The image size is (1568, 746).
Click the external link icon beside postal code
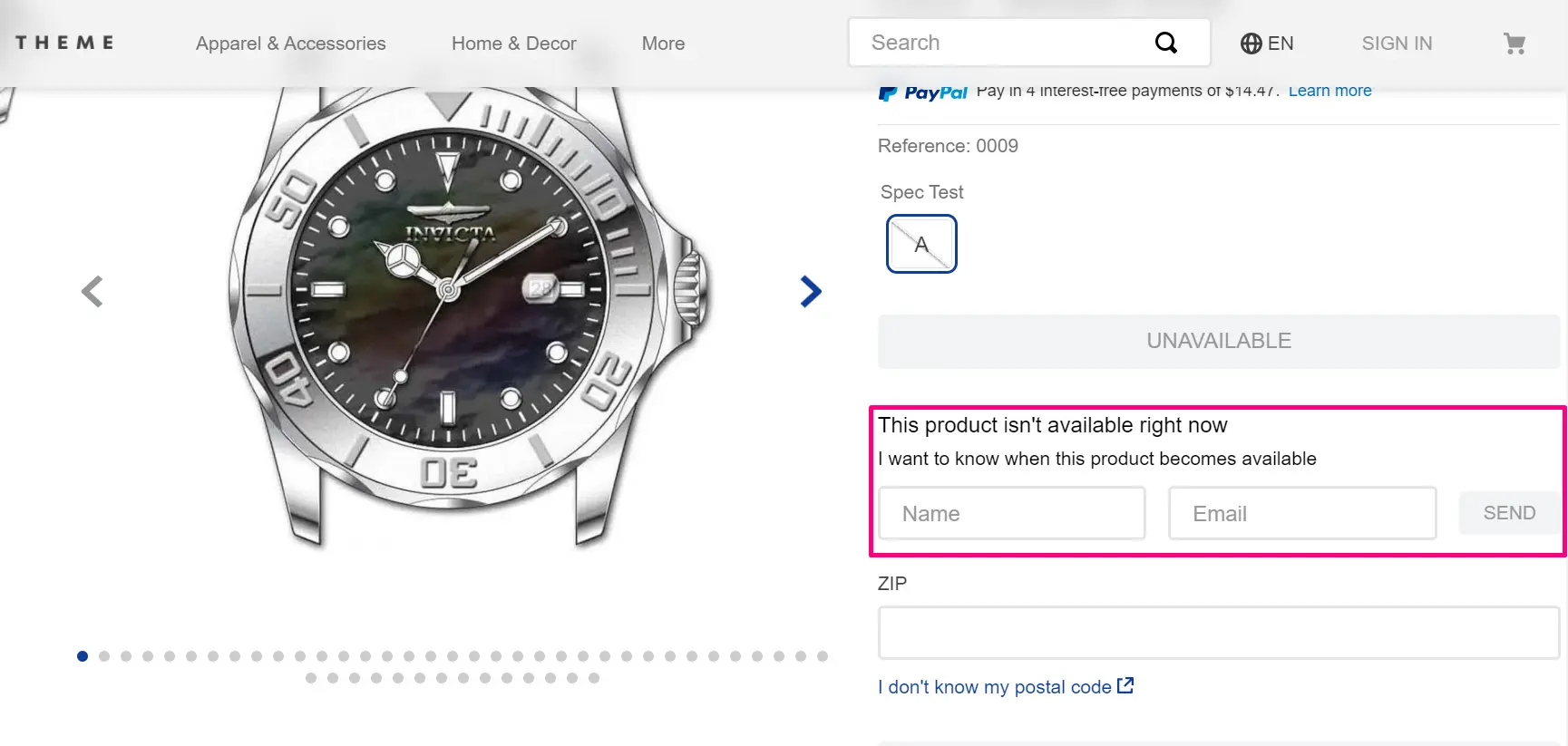[x=1125, y=685]
